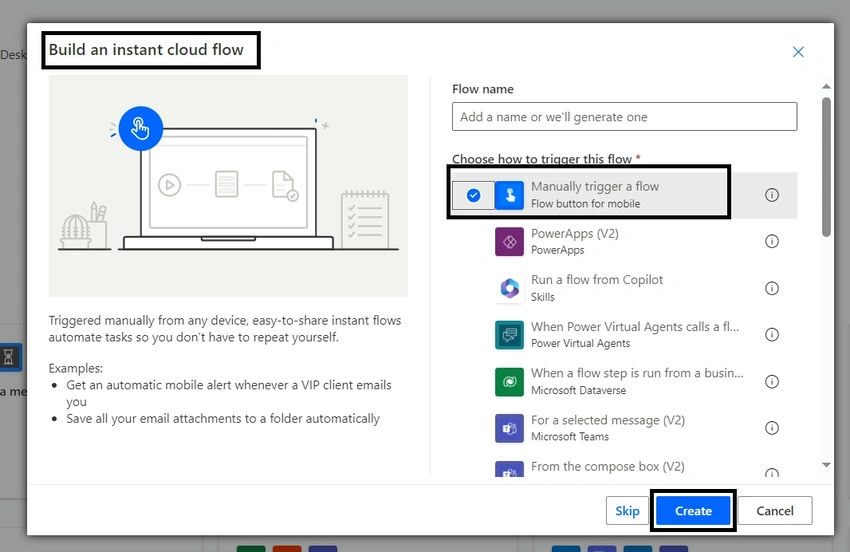Click the hourglass icon behind the dialog

tap(9, 357)
